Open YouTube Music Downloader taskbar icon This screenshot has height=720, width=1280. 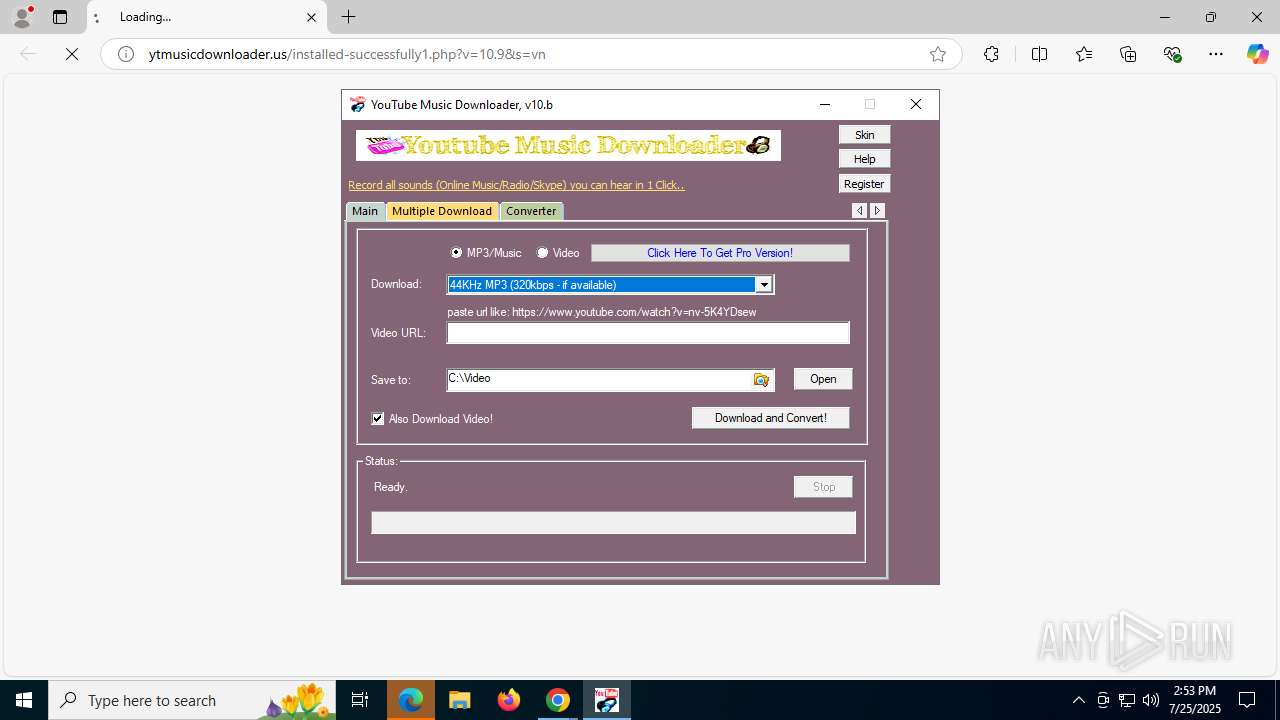tap(607, 700)
